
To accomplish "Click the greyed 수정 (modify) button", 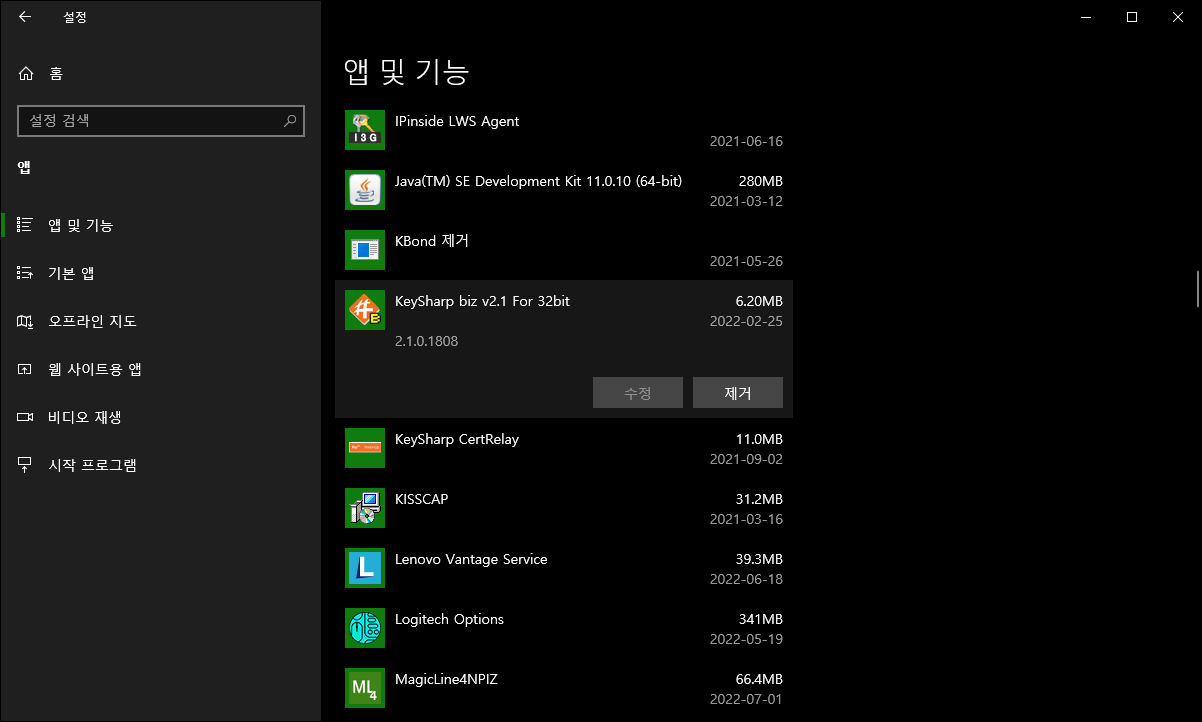I will (x=638, y=393).
